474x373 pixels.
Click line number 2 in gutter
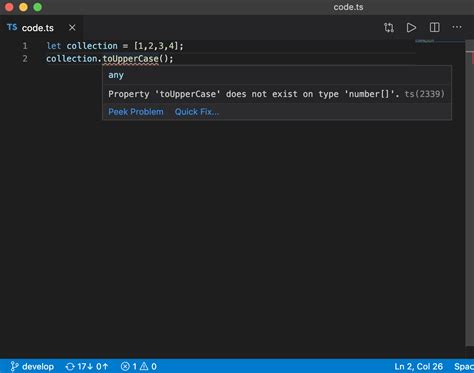[x=25, y=59]
